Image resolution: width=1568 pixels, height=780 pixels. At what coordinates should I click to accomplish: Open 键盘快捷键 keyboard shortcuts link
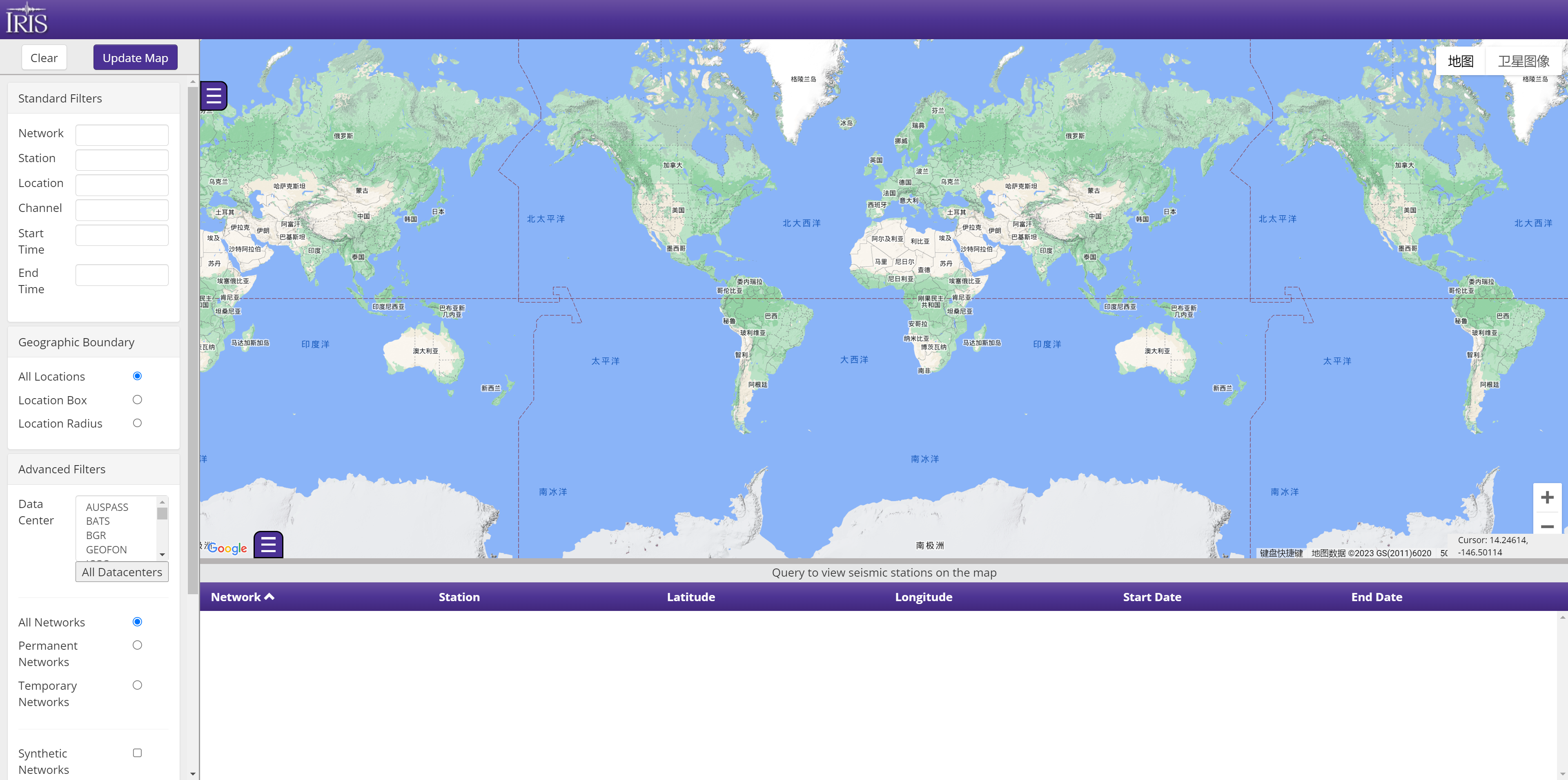[x=1281, y=553]
